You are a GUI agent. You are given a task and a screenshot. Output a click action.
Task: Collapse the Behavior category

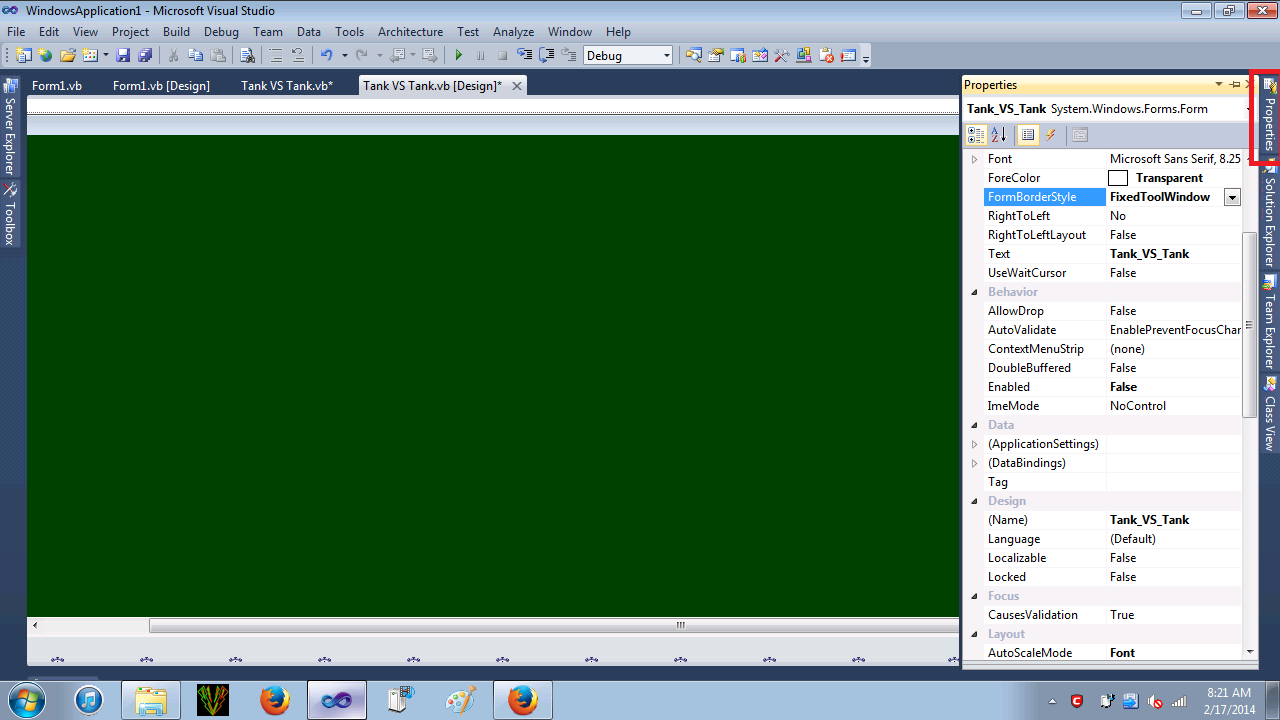(x=975, y=292)
